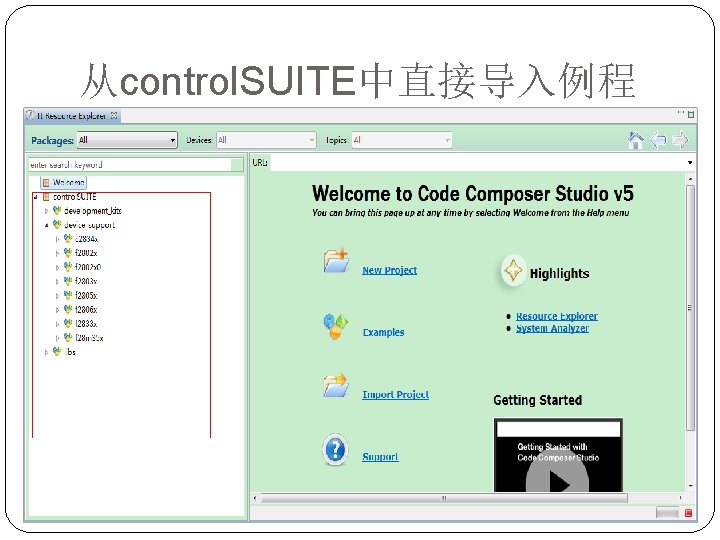Click the Welcome page icon in tree
This screenshot has width=720, height=540.
pos(46,183)
